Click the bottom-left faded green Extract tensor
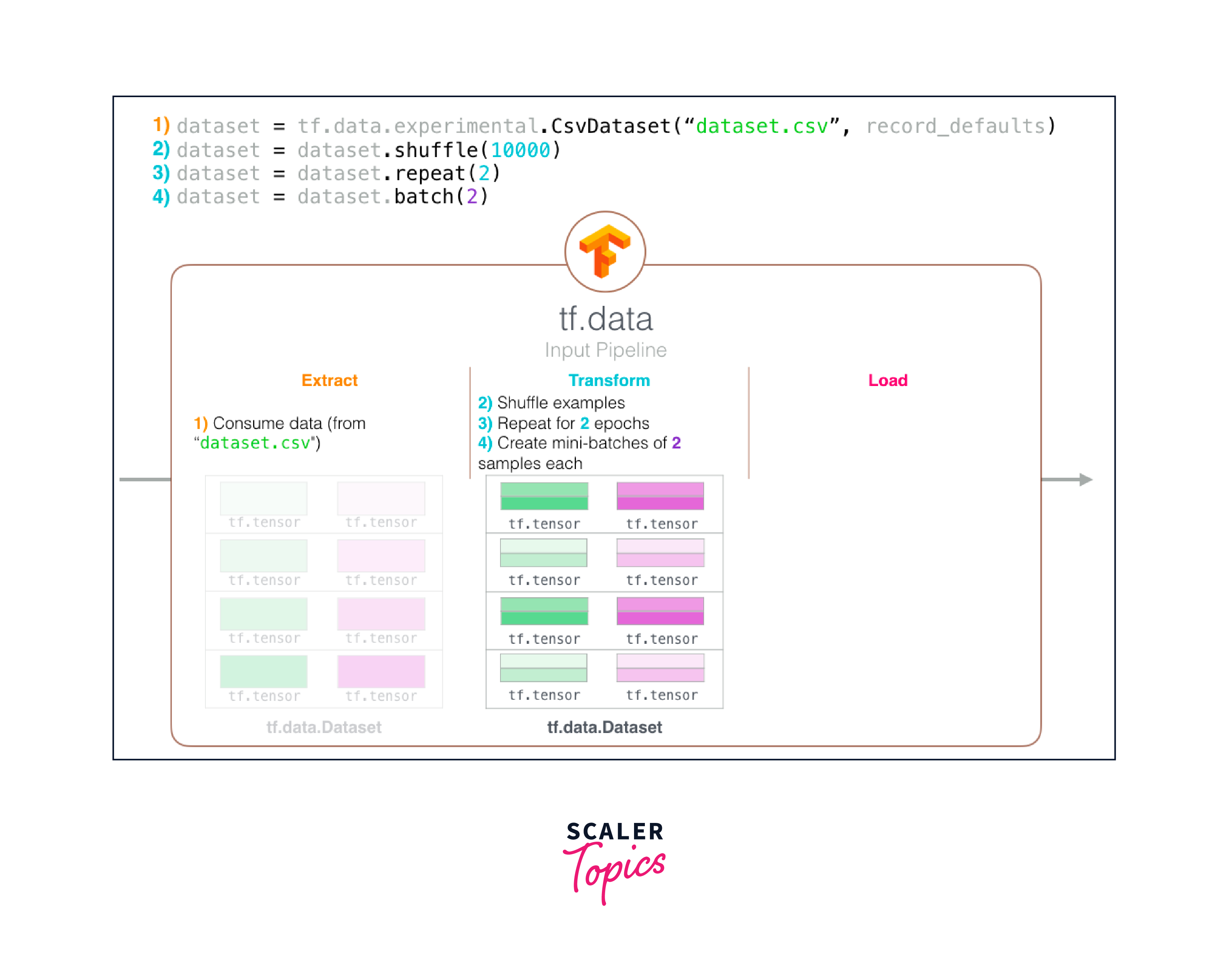 tap(264, 671)
